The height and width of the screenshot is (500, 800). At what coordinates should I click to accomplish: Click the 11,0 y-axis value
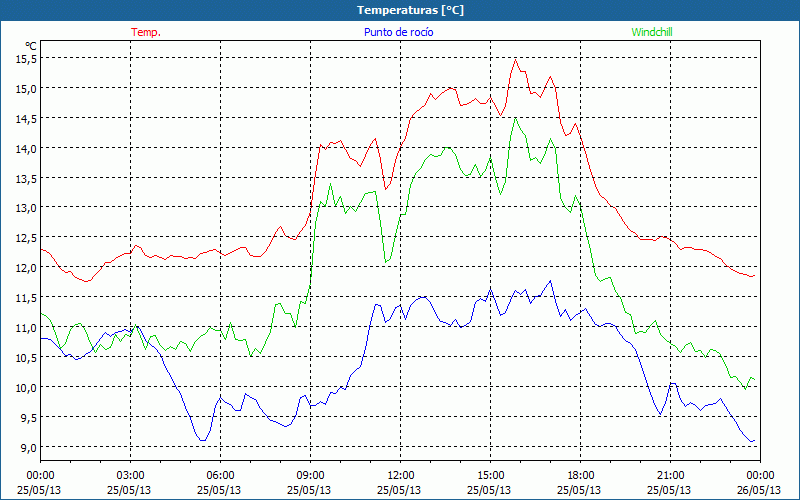(27, 328)
